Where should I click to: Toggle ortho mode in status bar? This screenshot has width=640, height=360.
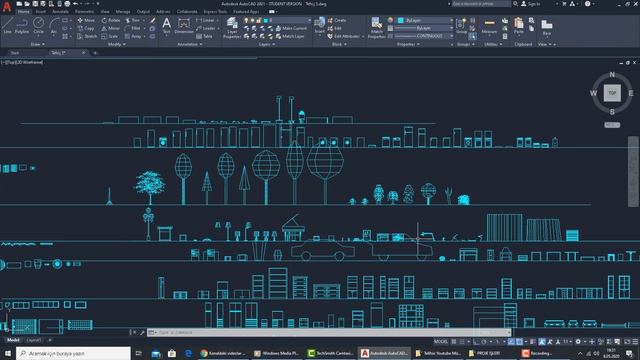[476, 342]
